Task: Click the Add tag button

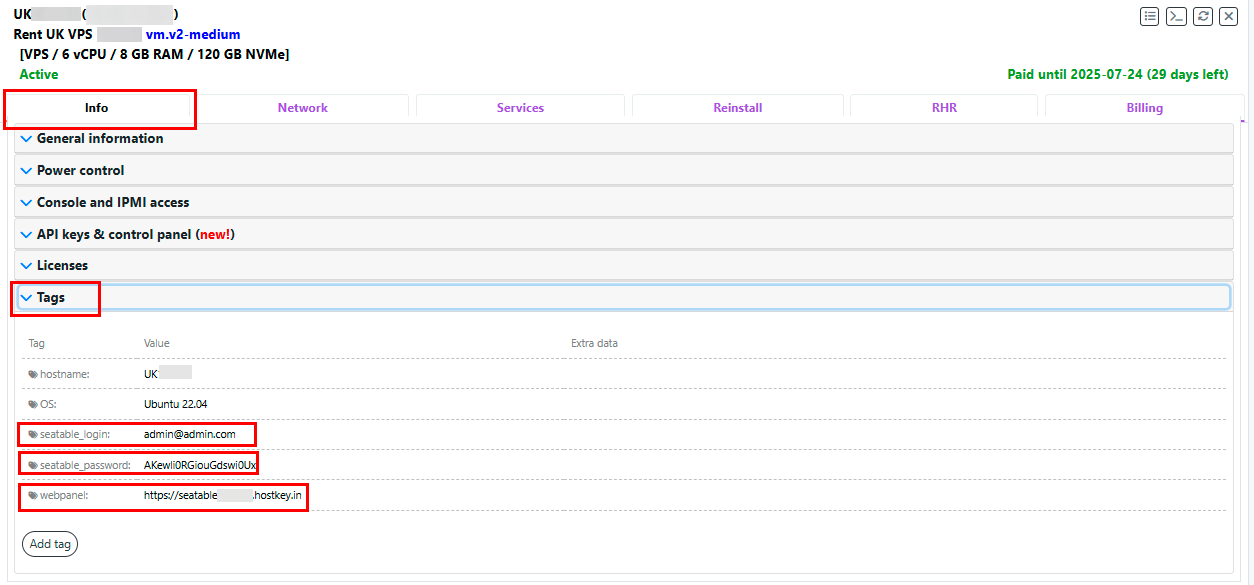Action: click(50, 544)
